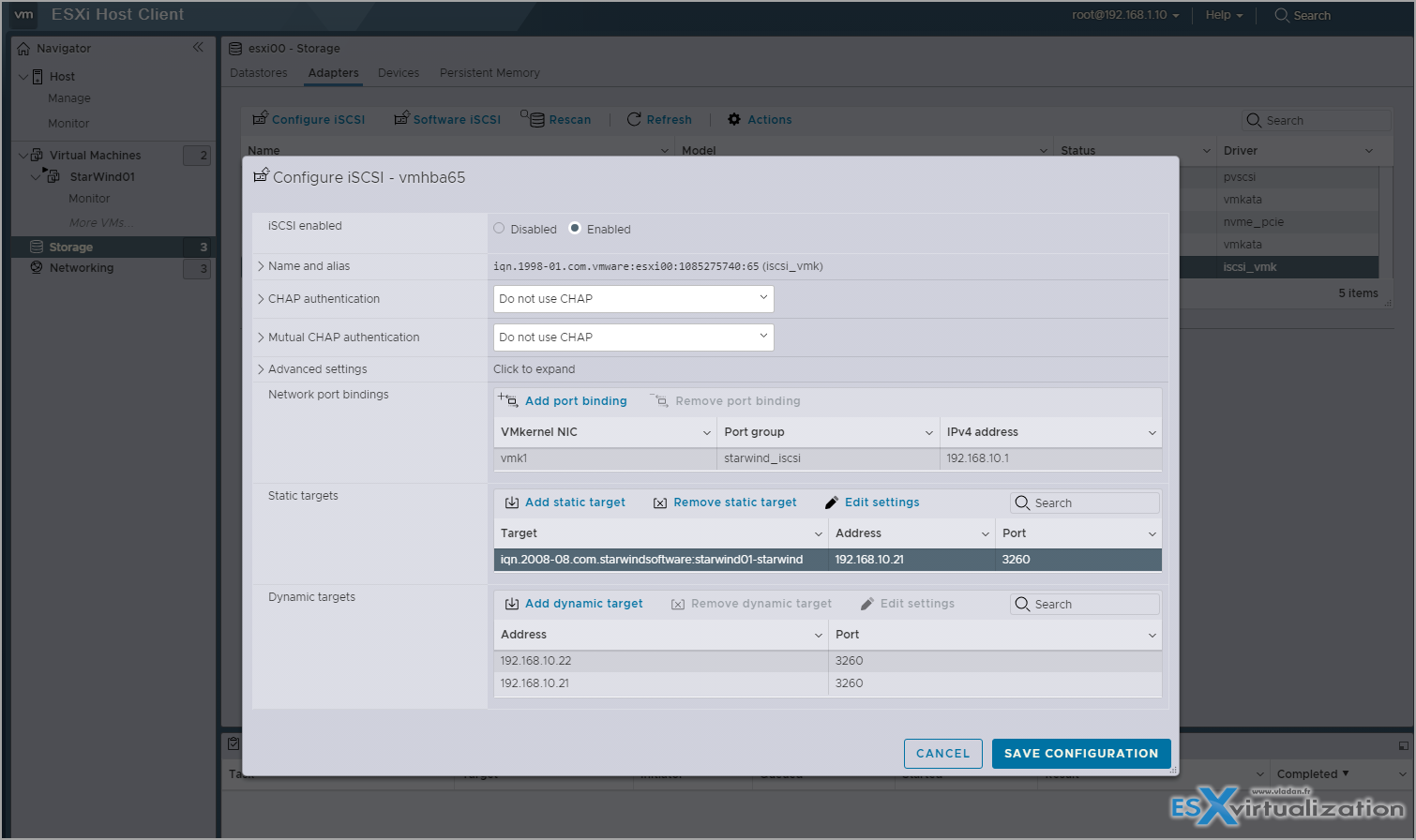
Task: Open Manage under Host
Action: click(69, 98)
